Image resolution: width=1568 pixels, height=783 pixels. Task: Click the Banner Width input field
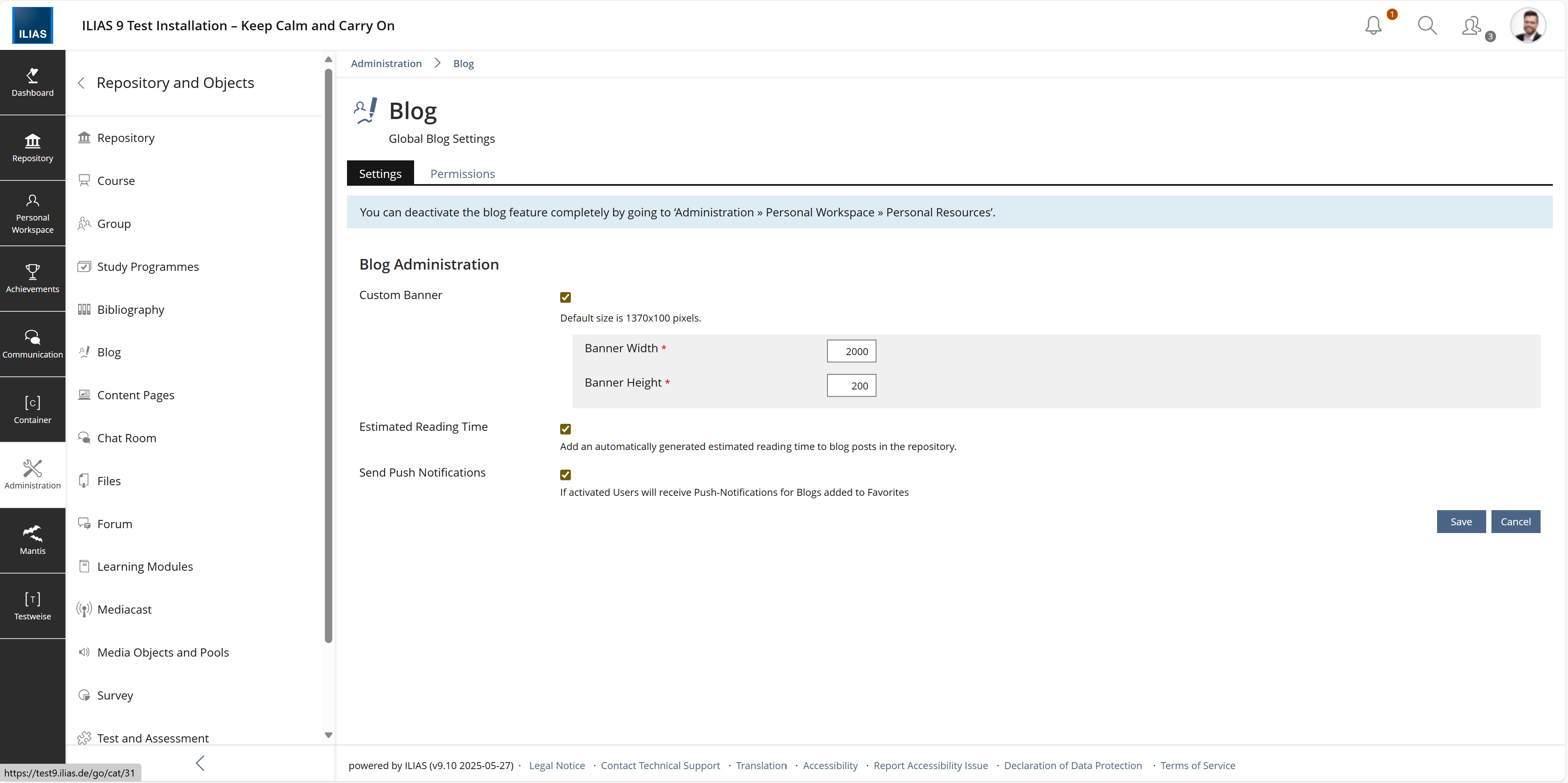(850, 351)
